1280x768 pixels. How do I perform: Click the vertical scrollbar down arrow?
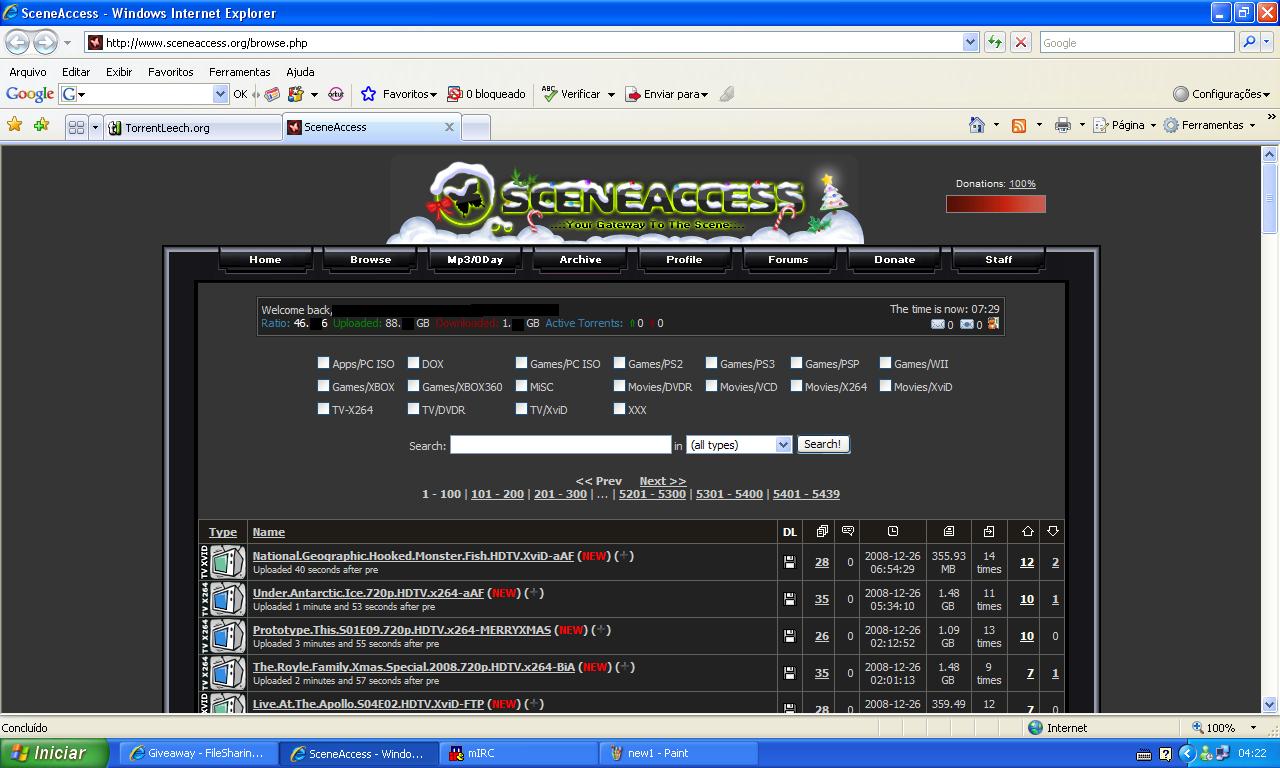tap(1270, 704)
